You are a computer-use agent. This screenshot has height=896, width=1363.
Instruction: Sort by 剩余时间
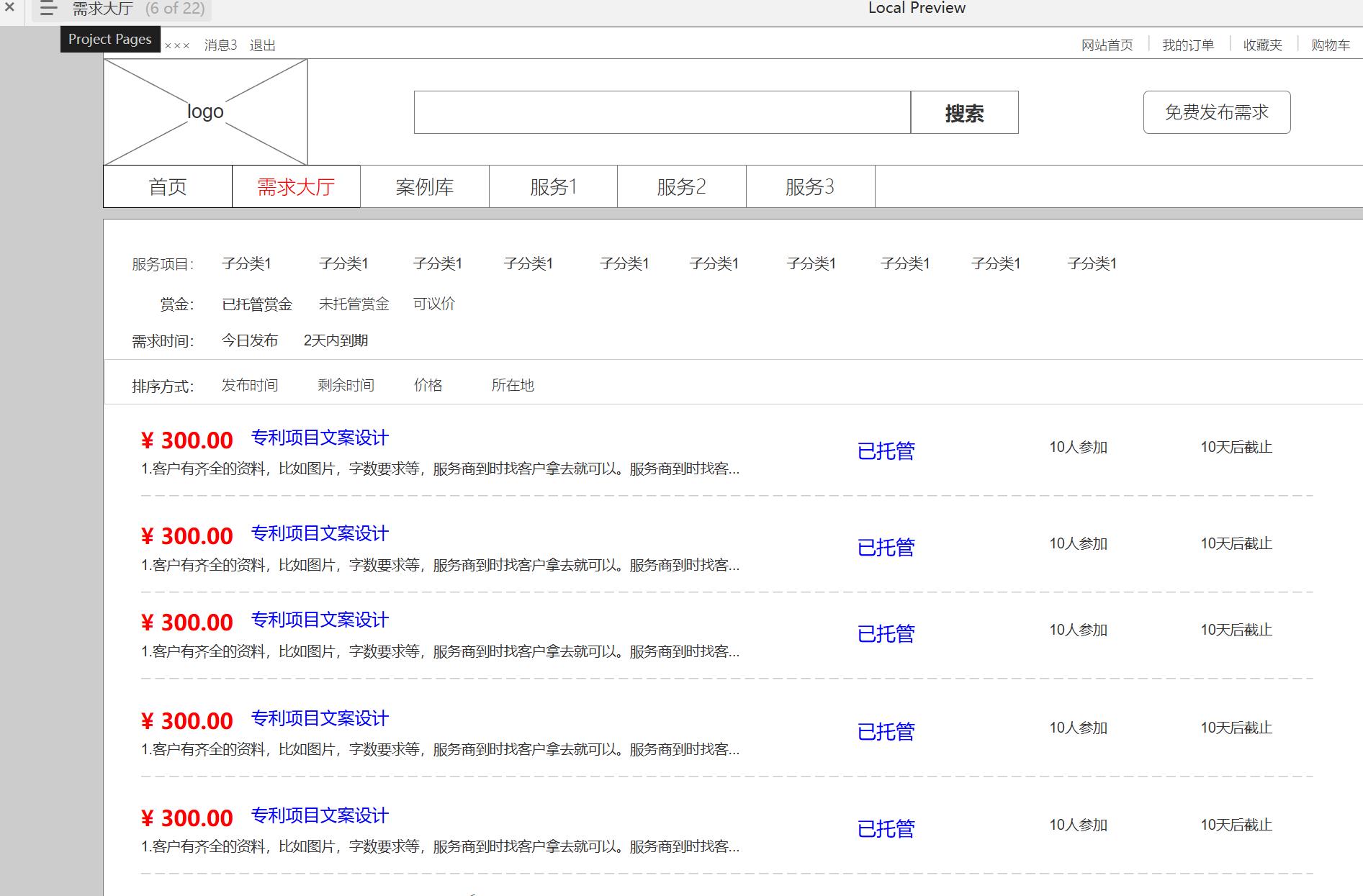pos(346,385)
